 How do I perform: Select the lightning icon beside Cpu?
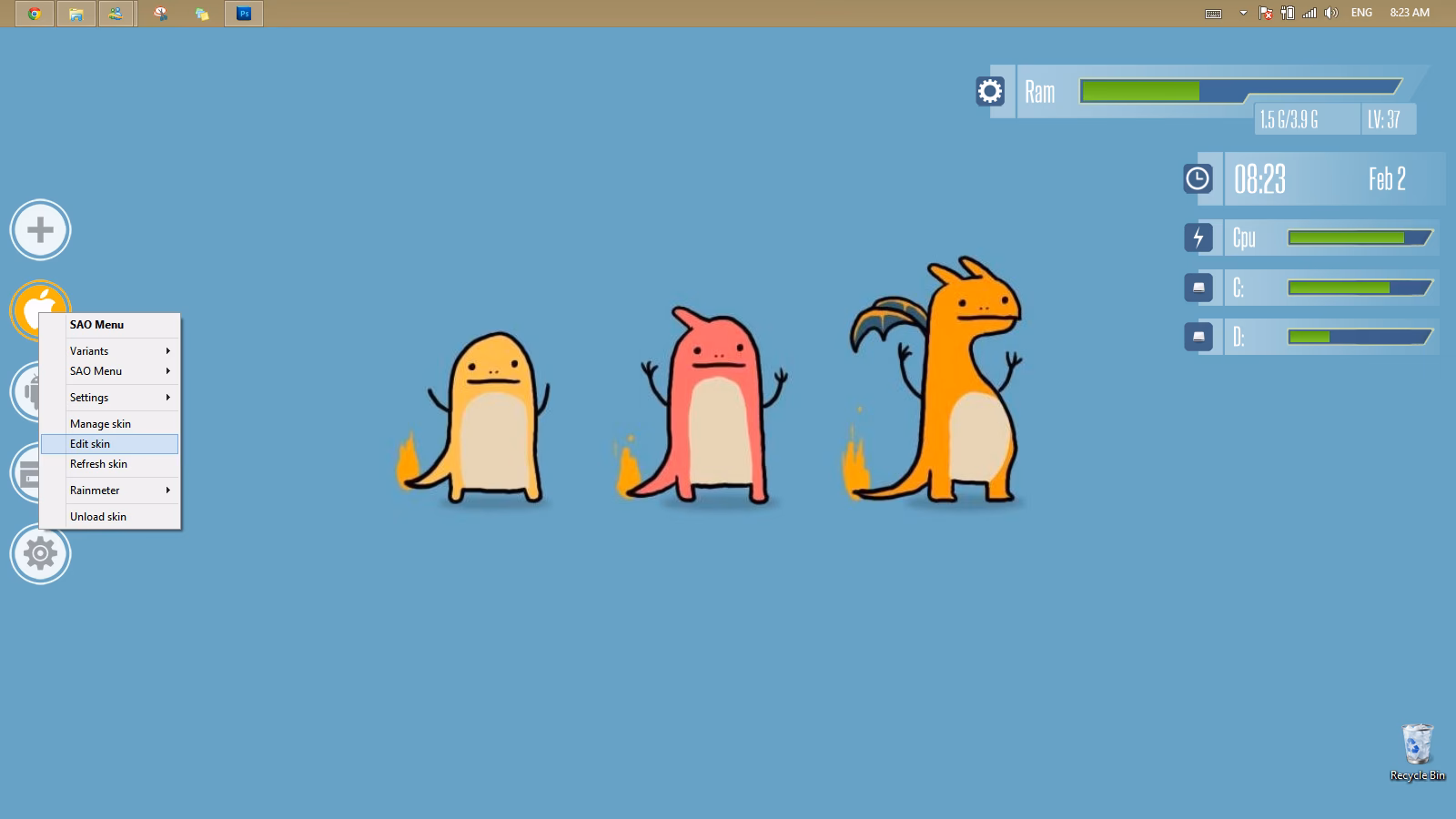(x=1199, y=238)
